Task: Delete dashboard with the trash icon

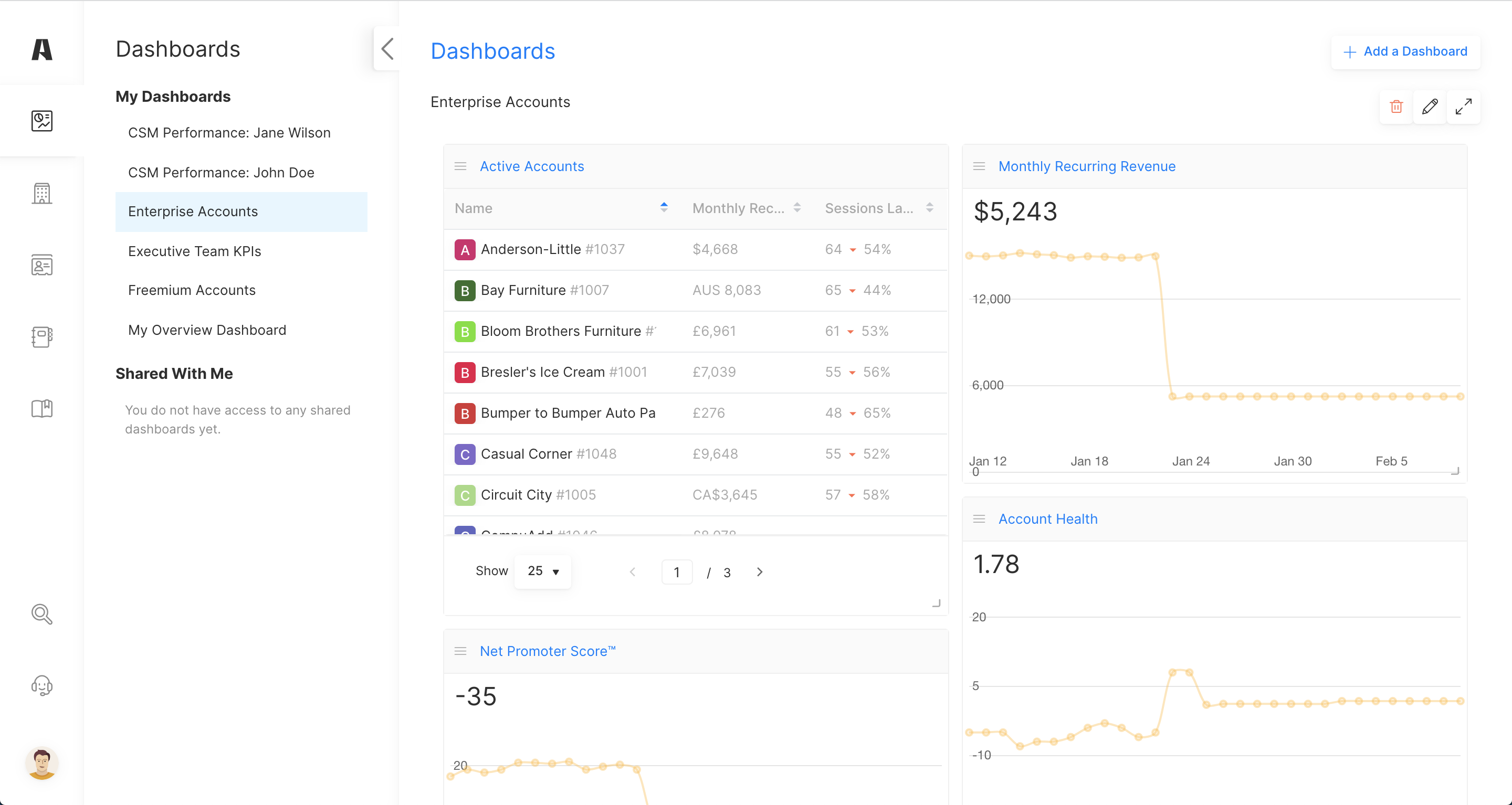Action: coord(1396,107)
